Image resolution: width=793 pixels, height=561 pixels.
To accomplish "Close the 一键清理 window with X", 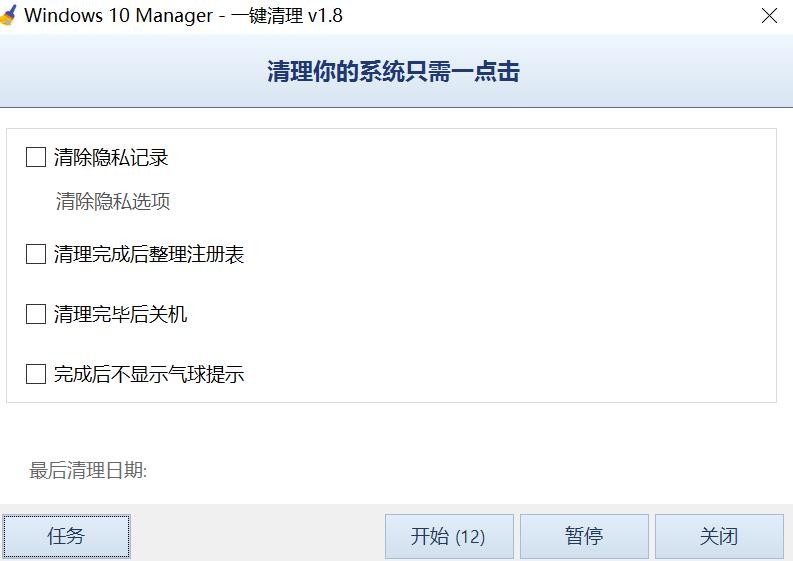I will pyautogui.click(x=769, y=16).
